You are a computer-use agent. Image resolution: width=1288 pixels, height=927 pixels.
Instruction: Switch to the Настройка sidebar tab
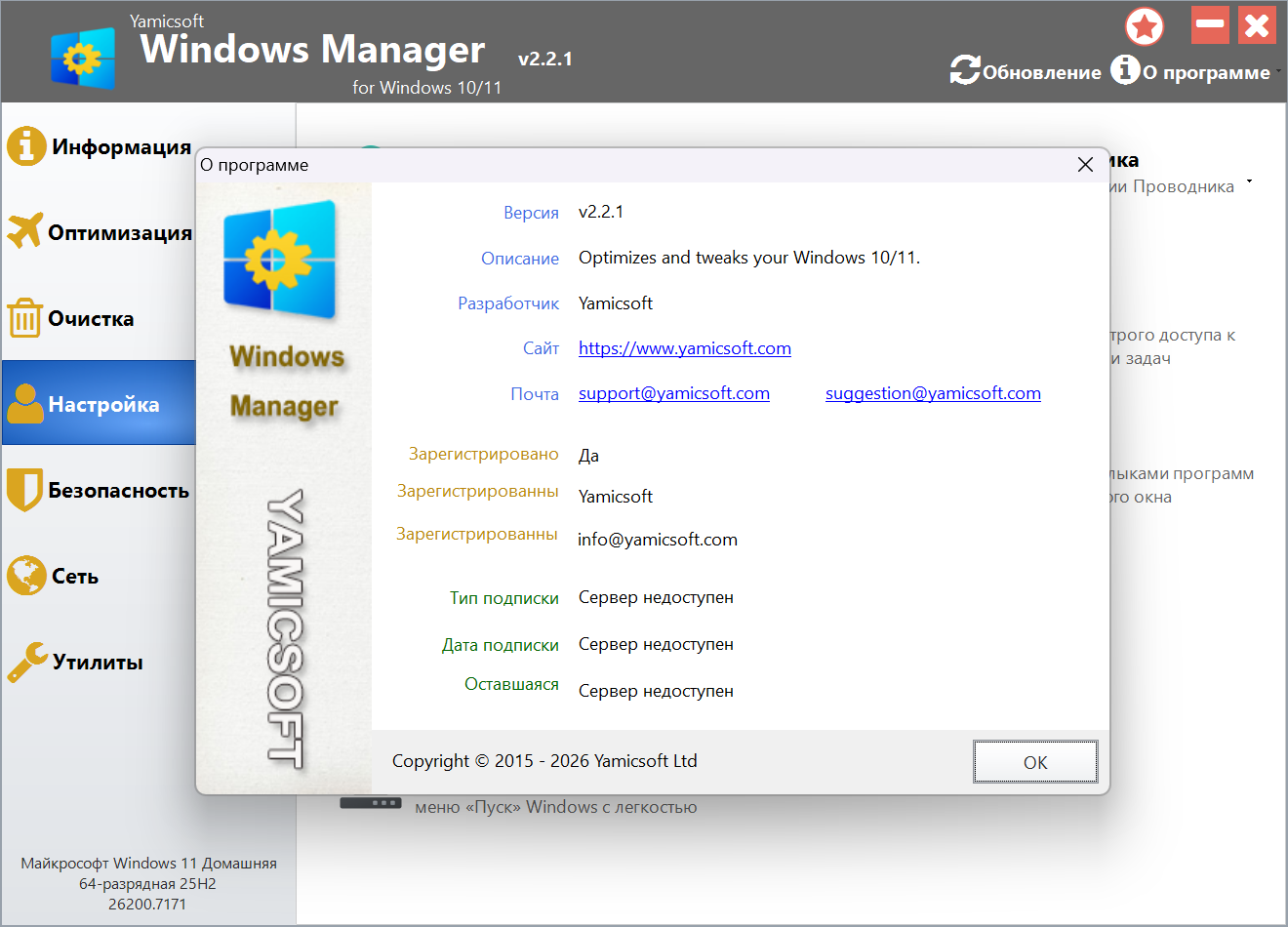[x=99, y=403]
